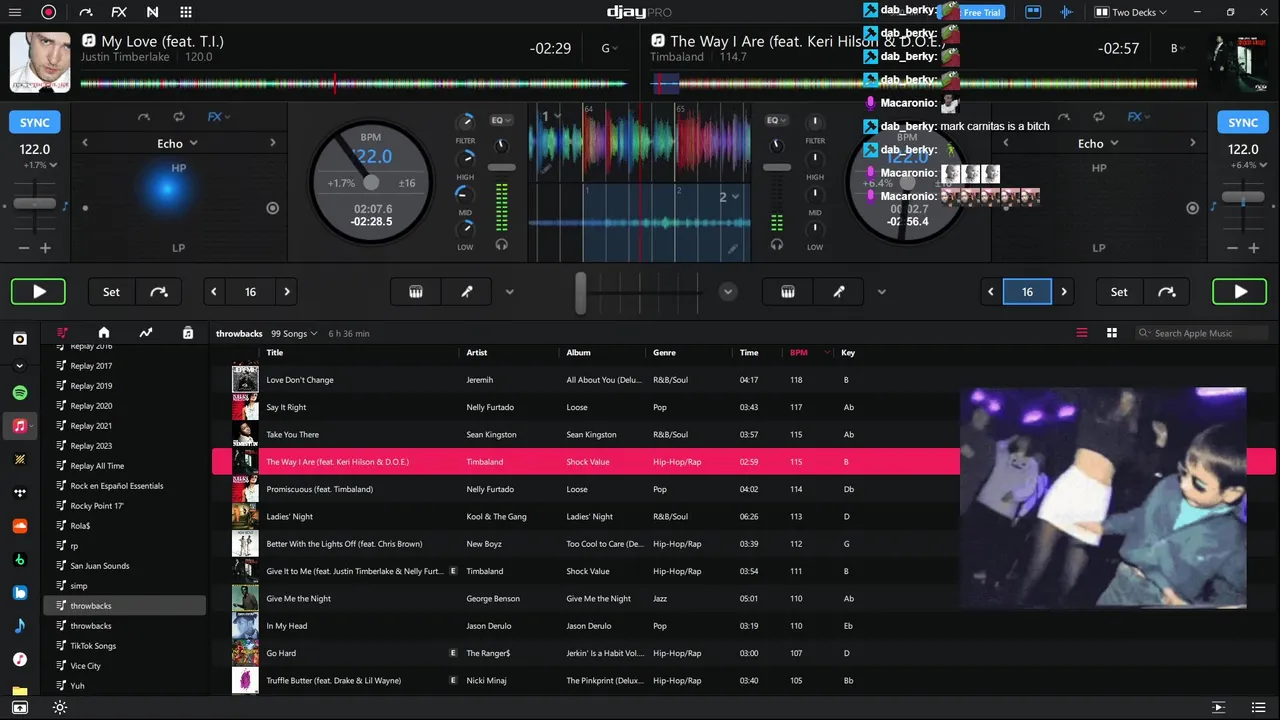Sort by the Key column header
Viewport: 1280px width, 720px height.
coord(848,352)
